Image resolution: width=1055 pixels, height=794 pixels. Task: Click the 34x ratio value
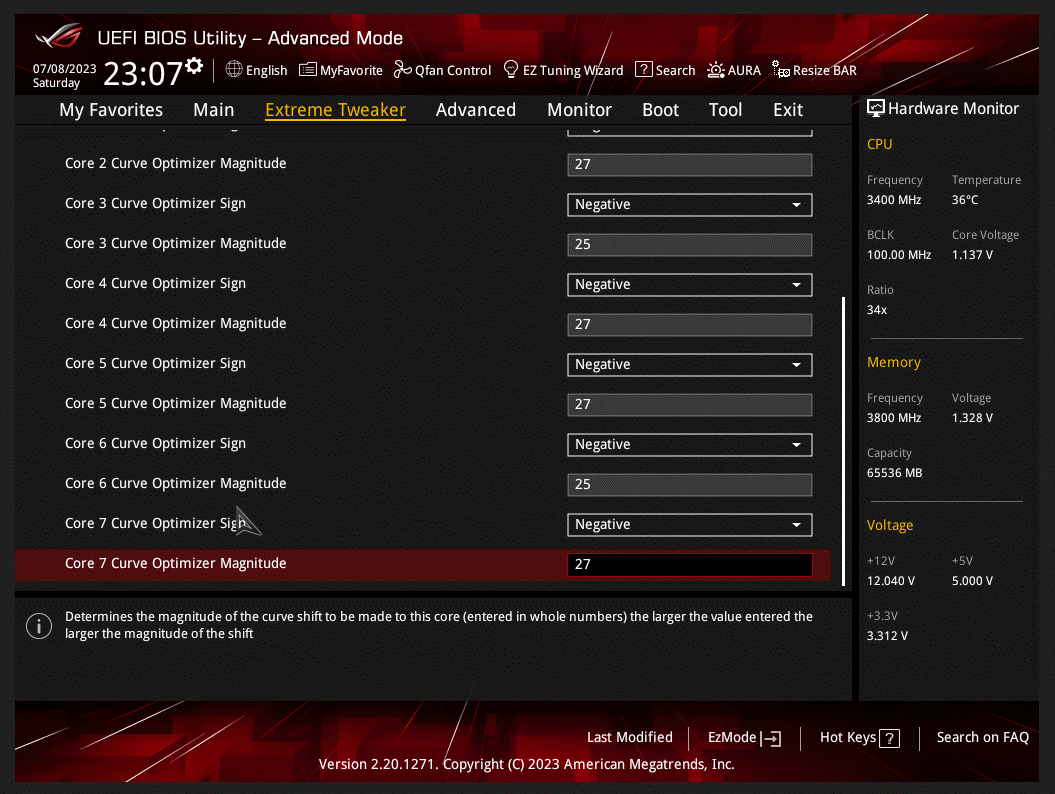pos(877,310)
